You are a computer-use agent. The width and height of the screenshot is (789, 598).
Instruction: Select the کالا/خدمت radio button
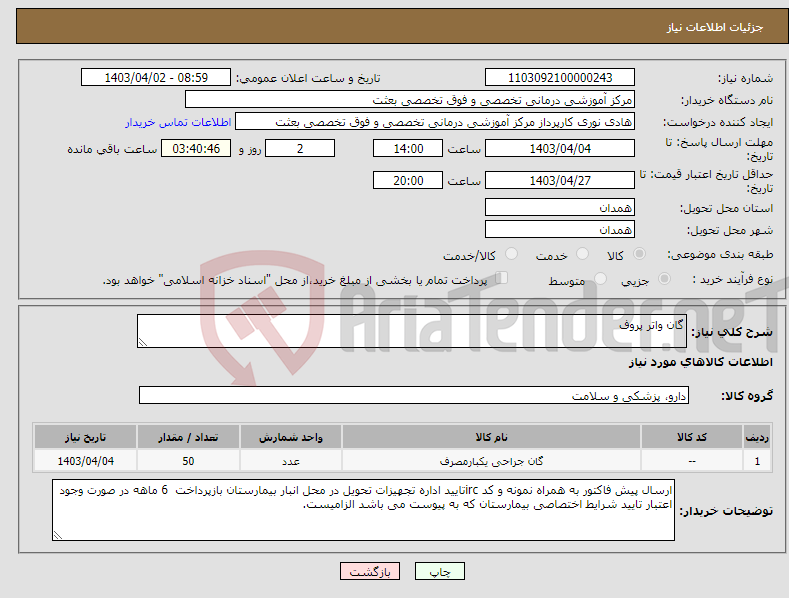tap(511, 254)
